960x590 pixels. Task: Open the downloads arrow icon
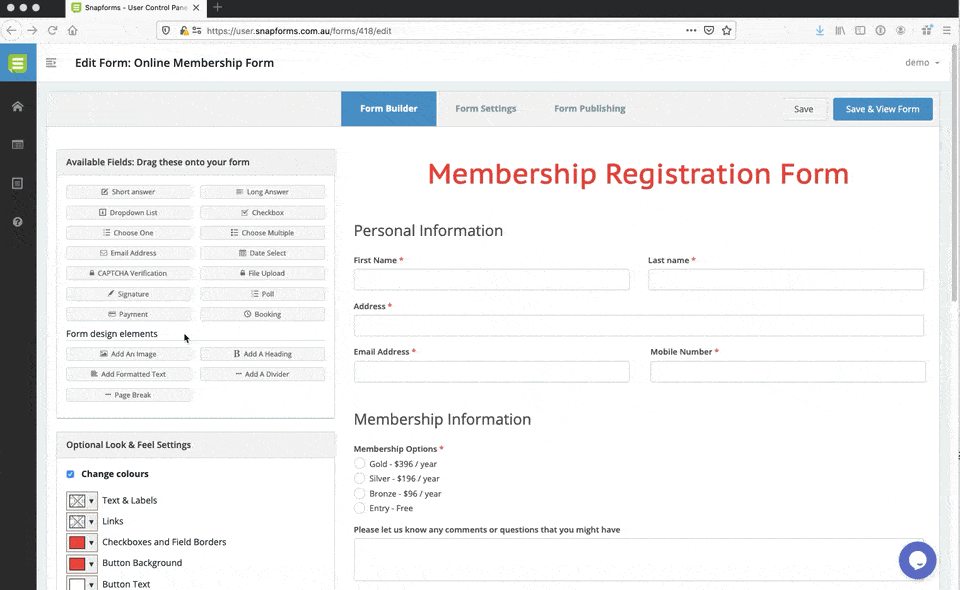[819, 30]
